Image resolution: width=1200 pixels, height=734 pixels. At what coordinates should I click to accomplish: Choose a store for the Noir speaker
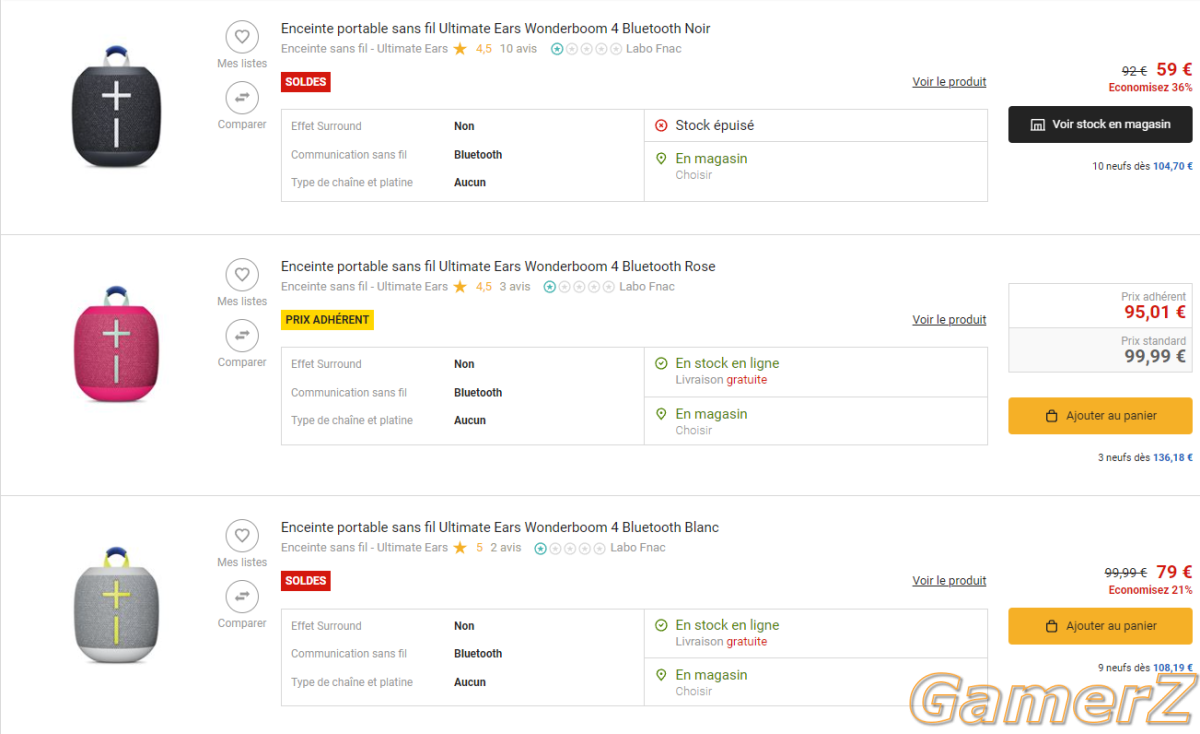pyautogui.click(x=694, y=175)
